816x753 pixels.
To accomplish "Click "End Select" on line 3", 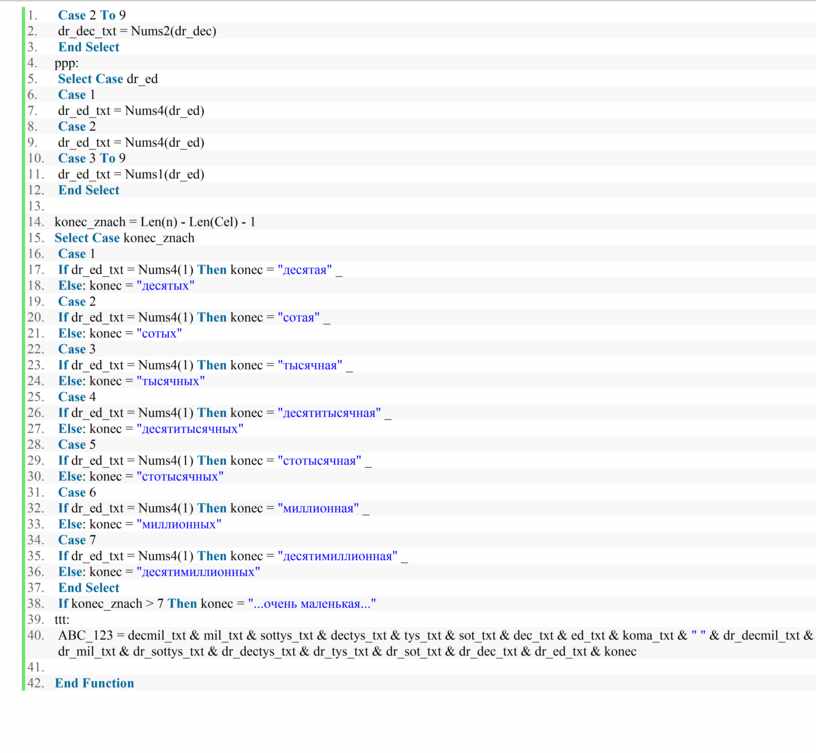I will [88, 47].
